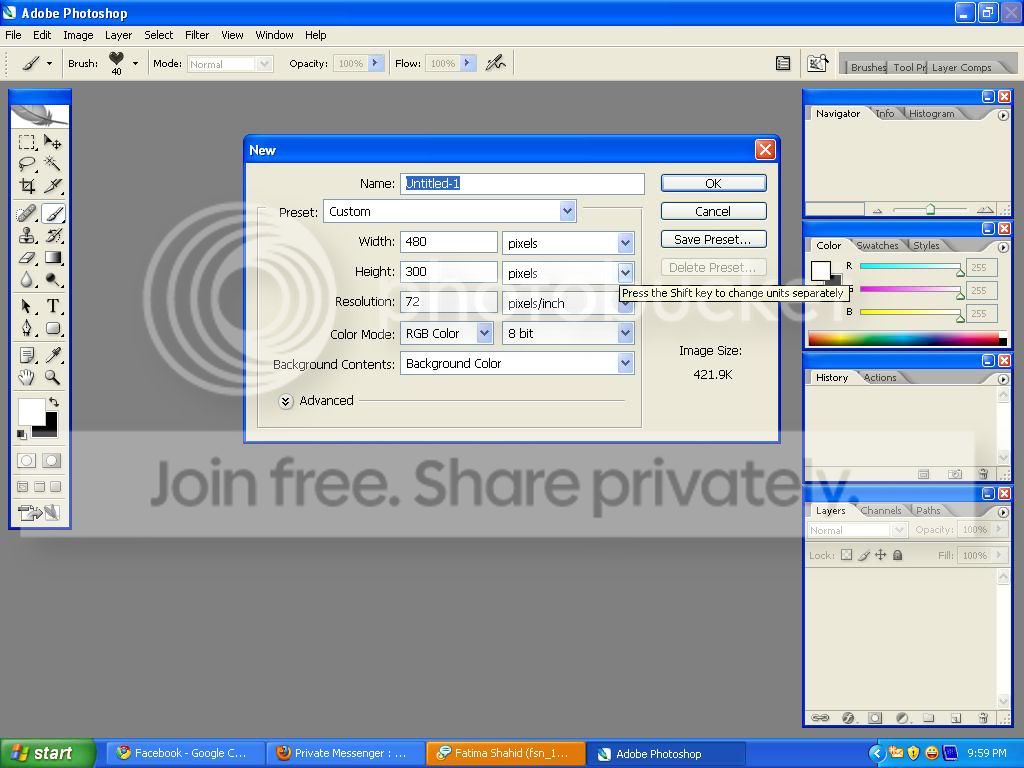This screenshot has width=1024, height=768.
Task: Select the Clone Stamp tool
Action: (27, 236)
